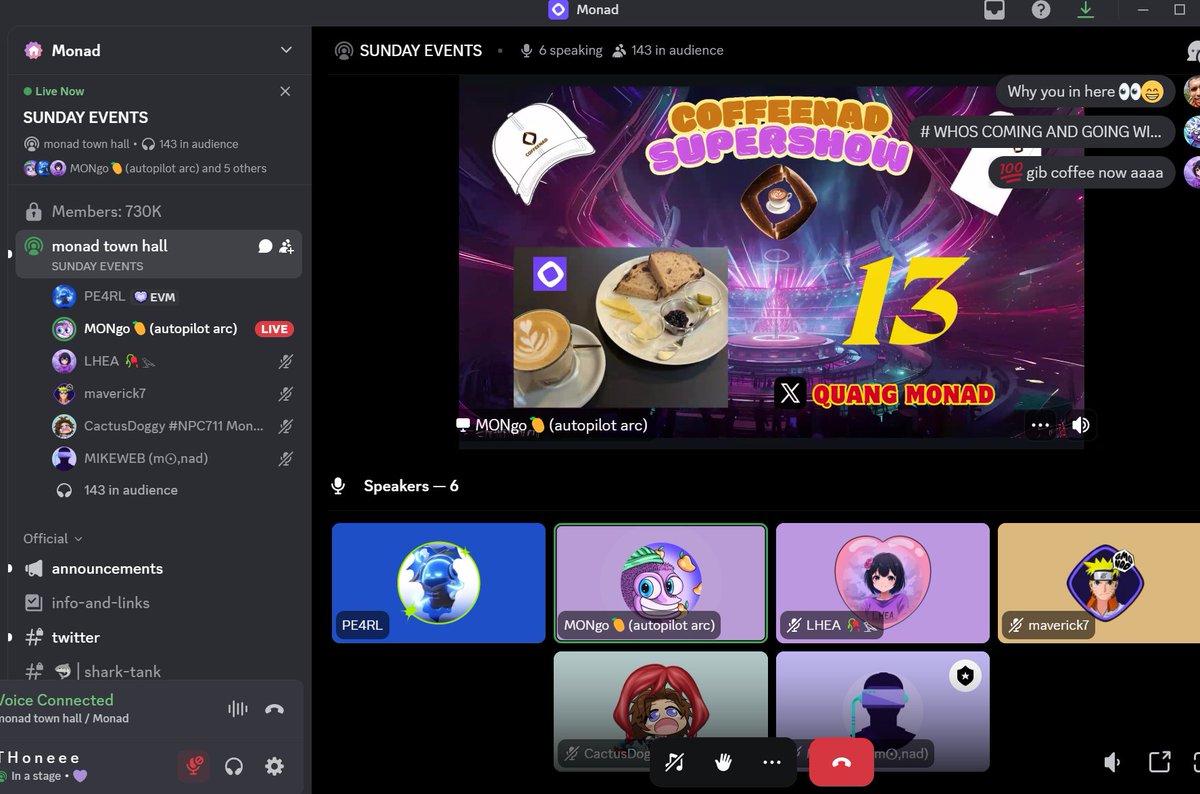Screen dimensions: 1200x794
Task: Enter full screen for stage
Action: (1198, 762)
